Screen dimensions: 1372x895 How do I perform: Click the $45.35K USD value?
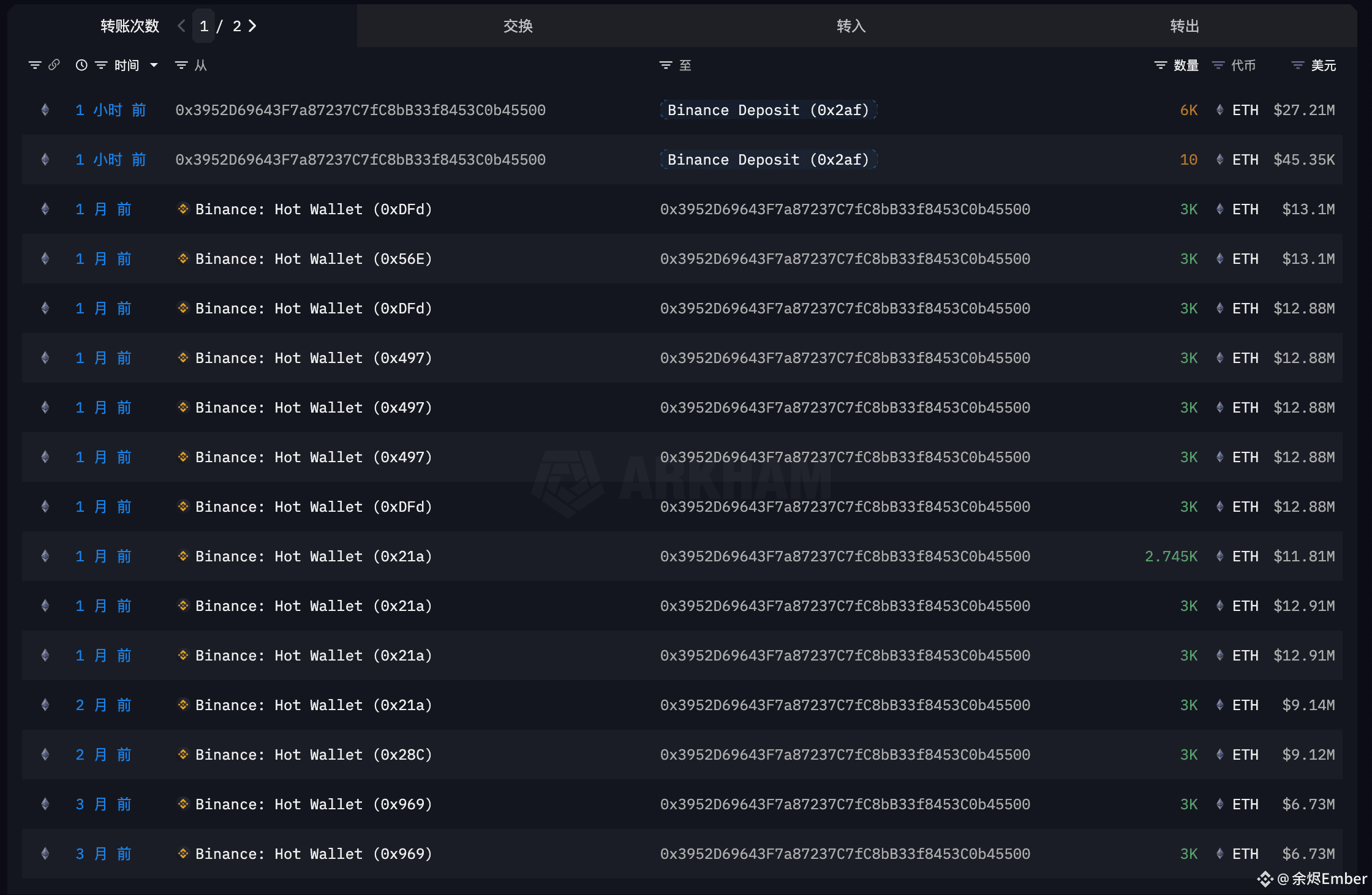(x=1304, y=160)
